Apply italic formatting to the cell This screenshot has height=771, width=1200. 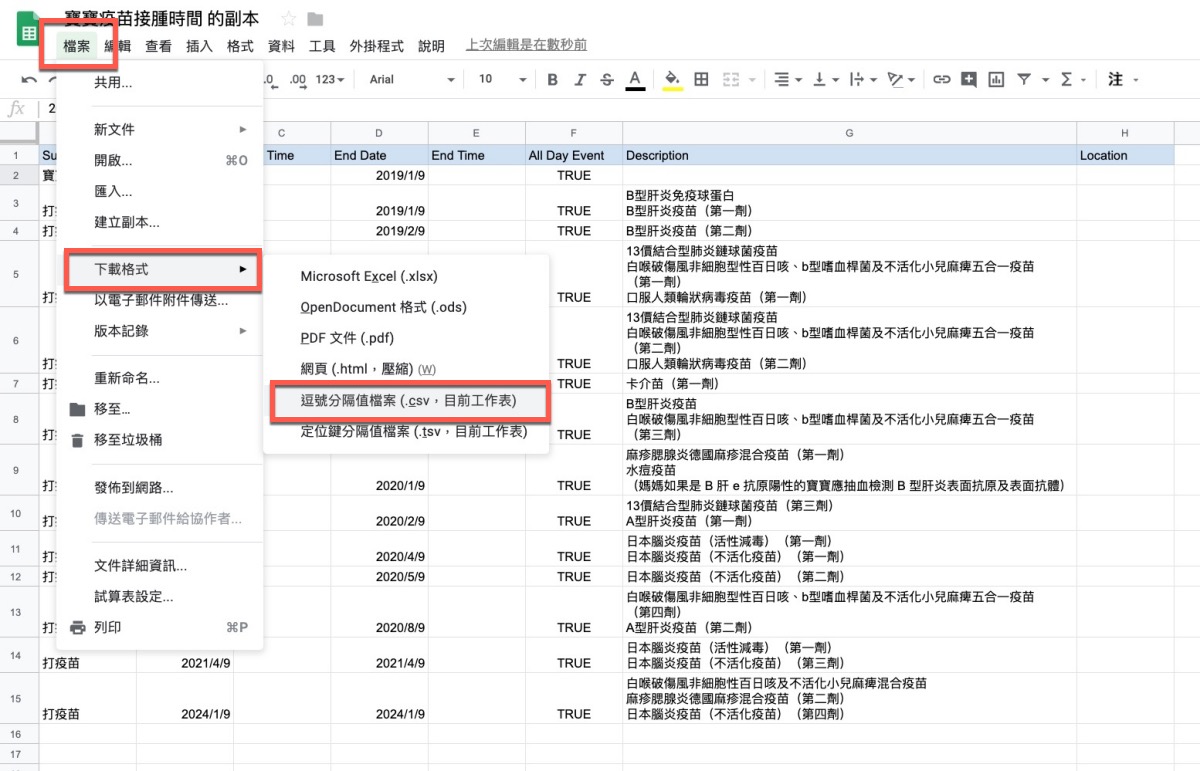pyautogui.click(x=579, y=80)
